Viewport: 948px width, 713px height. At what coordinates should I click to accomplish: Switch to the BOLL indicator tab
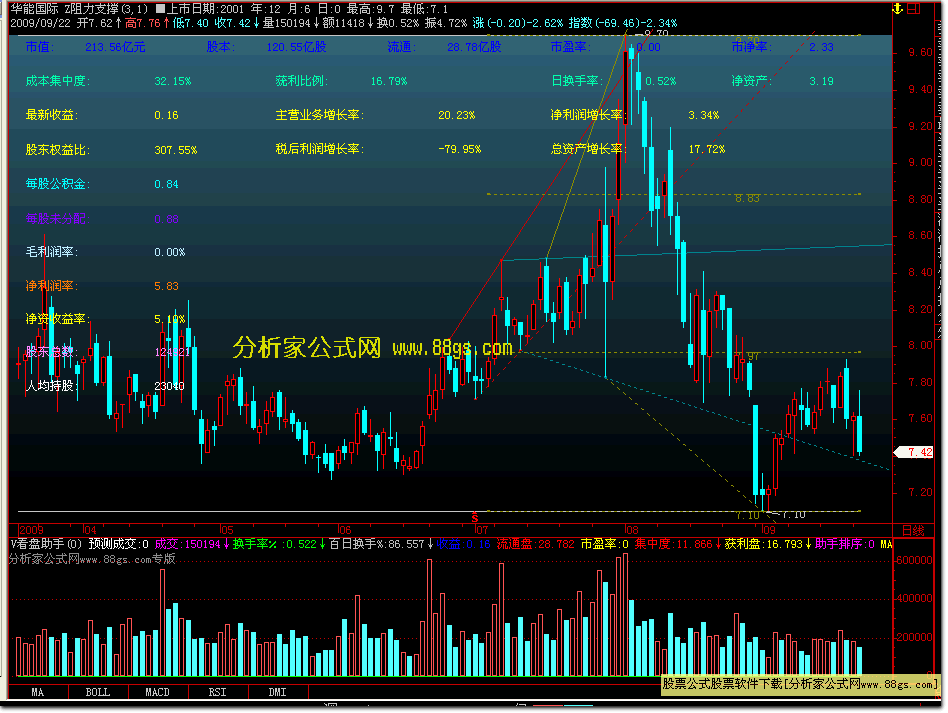[x=97, y=692]
